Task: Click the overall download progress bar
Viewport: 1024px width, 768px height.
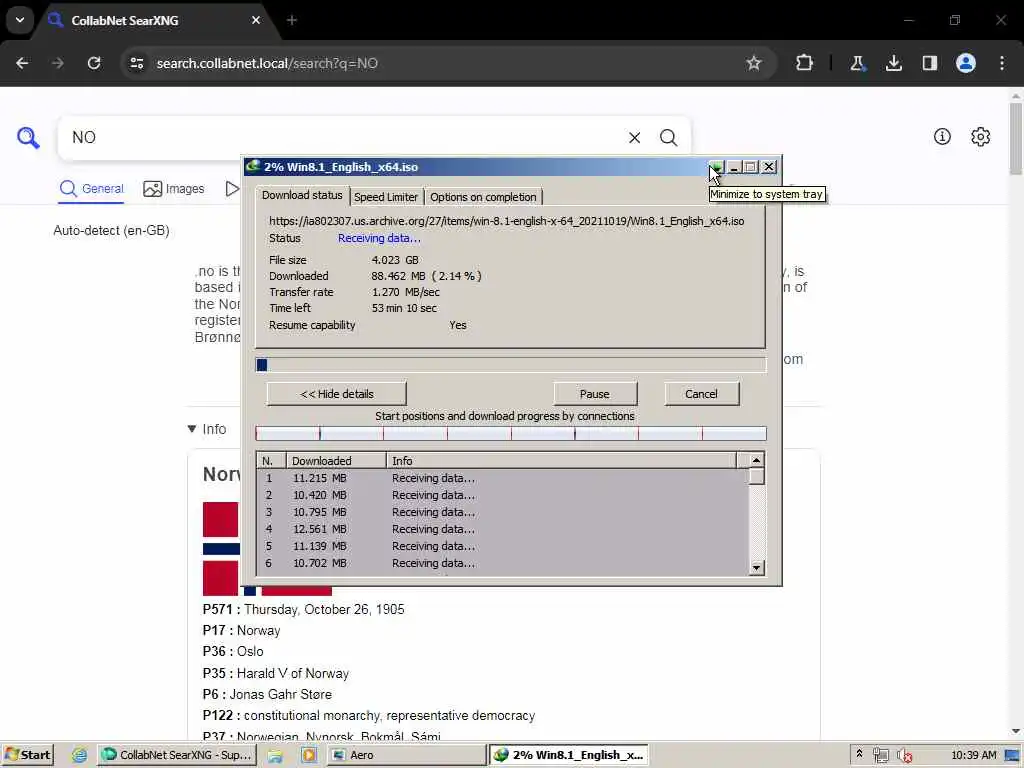Action: click(x=511, y=365)
